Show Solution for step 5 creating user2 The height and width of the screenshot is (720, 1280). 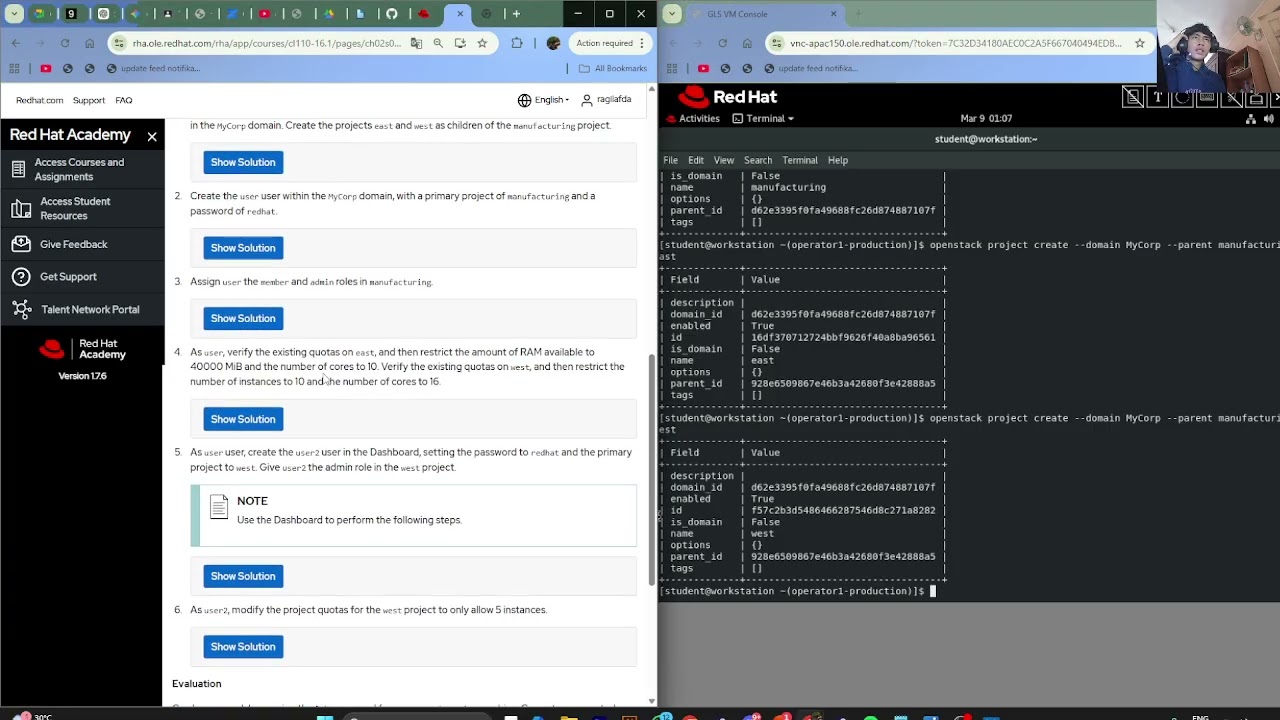click(x=243, y=576)
